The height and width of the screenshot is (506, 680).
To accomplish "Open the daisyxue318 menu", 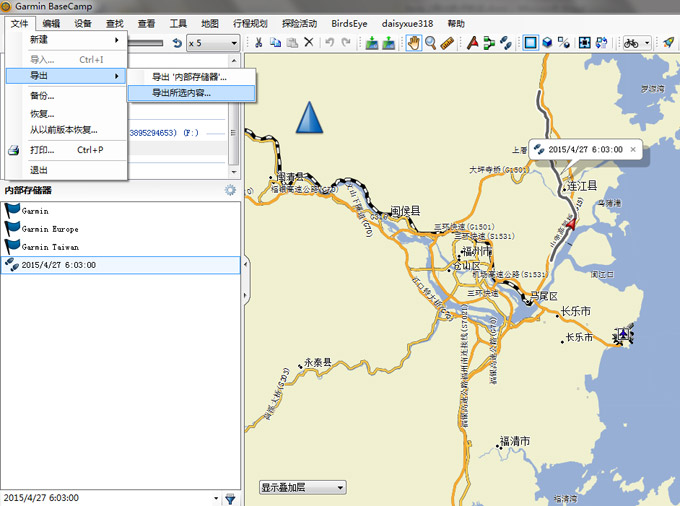I will point(407,23).
